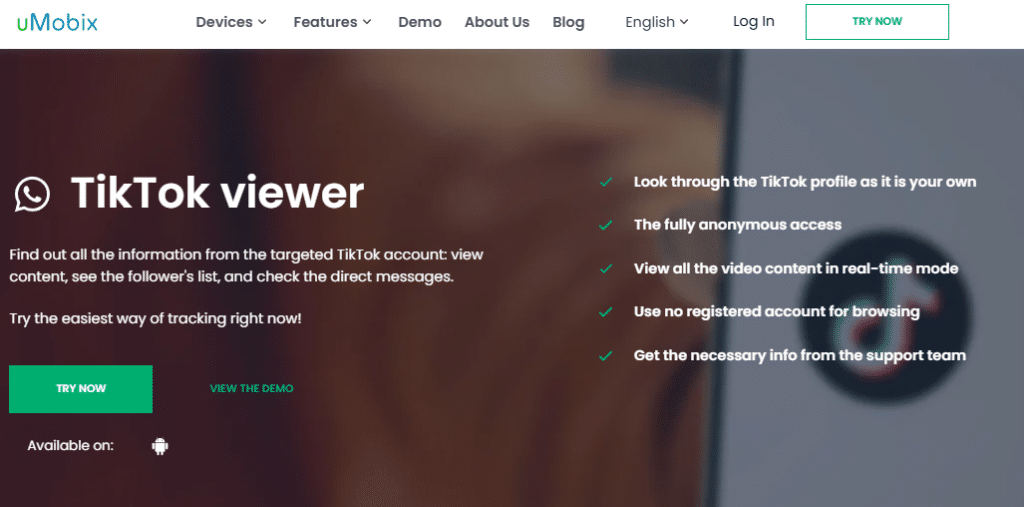Click the uMobix logo
The image size is (1024, 507).
56,22
